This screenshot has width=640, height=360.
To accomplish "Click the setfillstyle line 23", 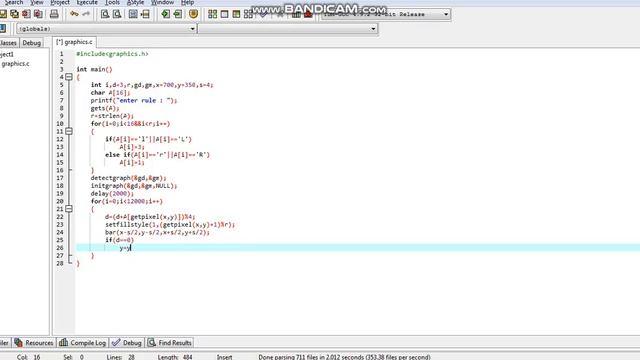I will 170,224.
